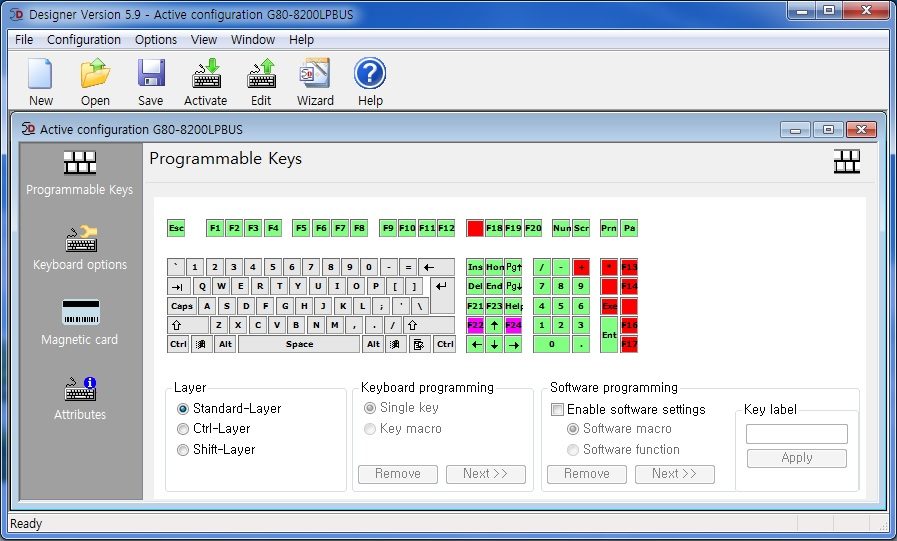The image size is (897, 541).
Task: Select the red F17 key
Action: click(629, 344)
